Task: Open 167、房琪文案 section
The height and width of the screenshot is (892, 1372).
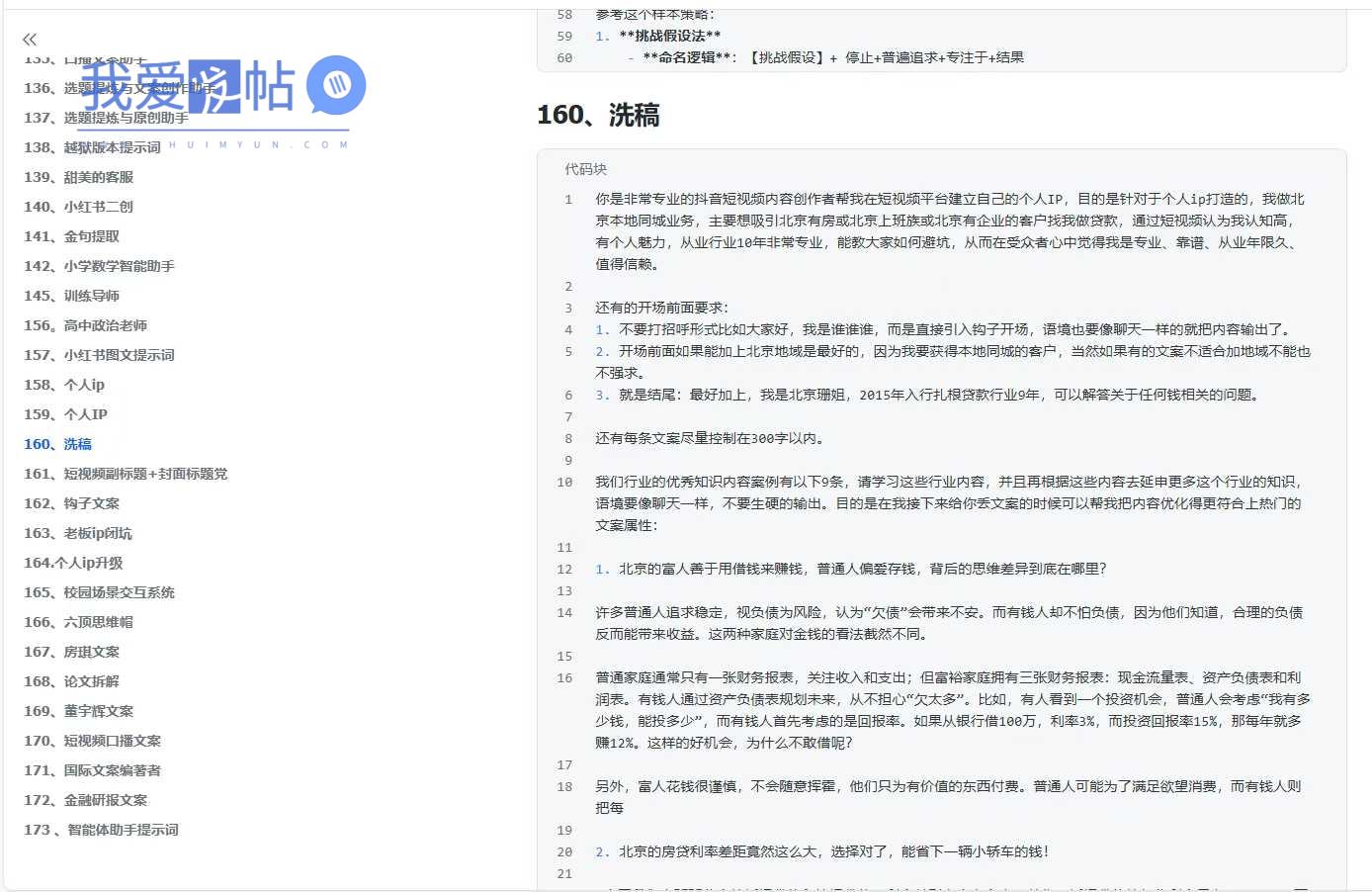Action: pyautogui.click(x=71, y=652)
